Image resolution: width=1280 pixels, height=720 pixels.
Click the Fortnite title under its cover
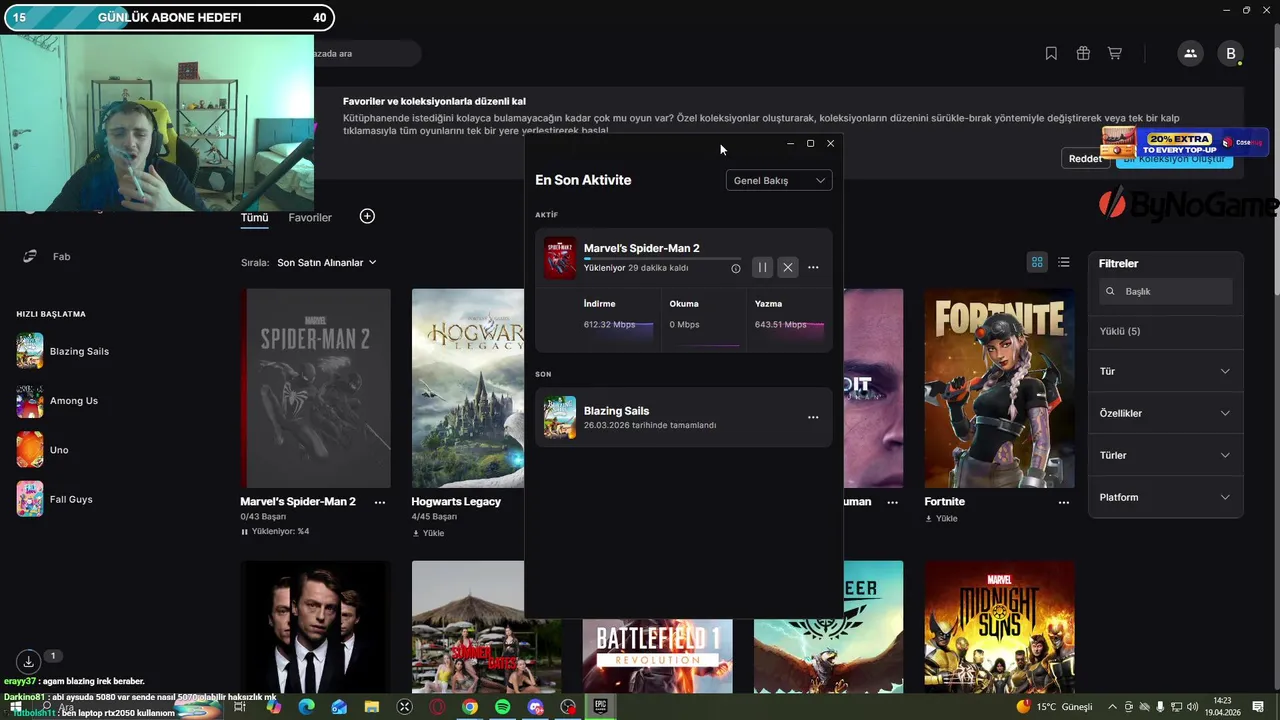pos(945,502)
